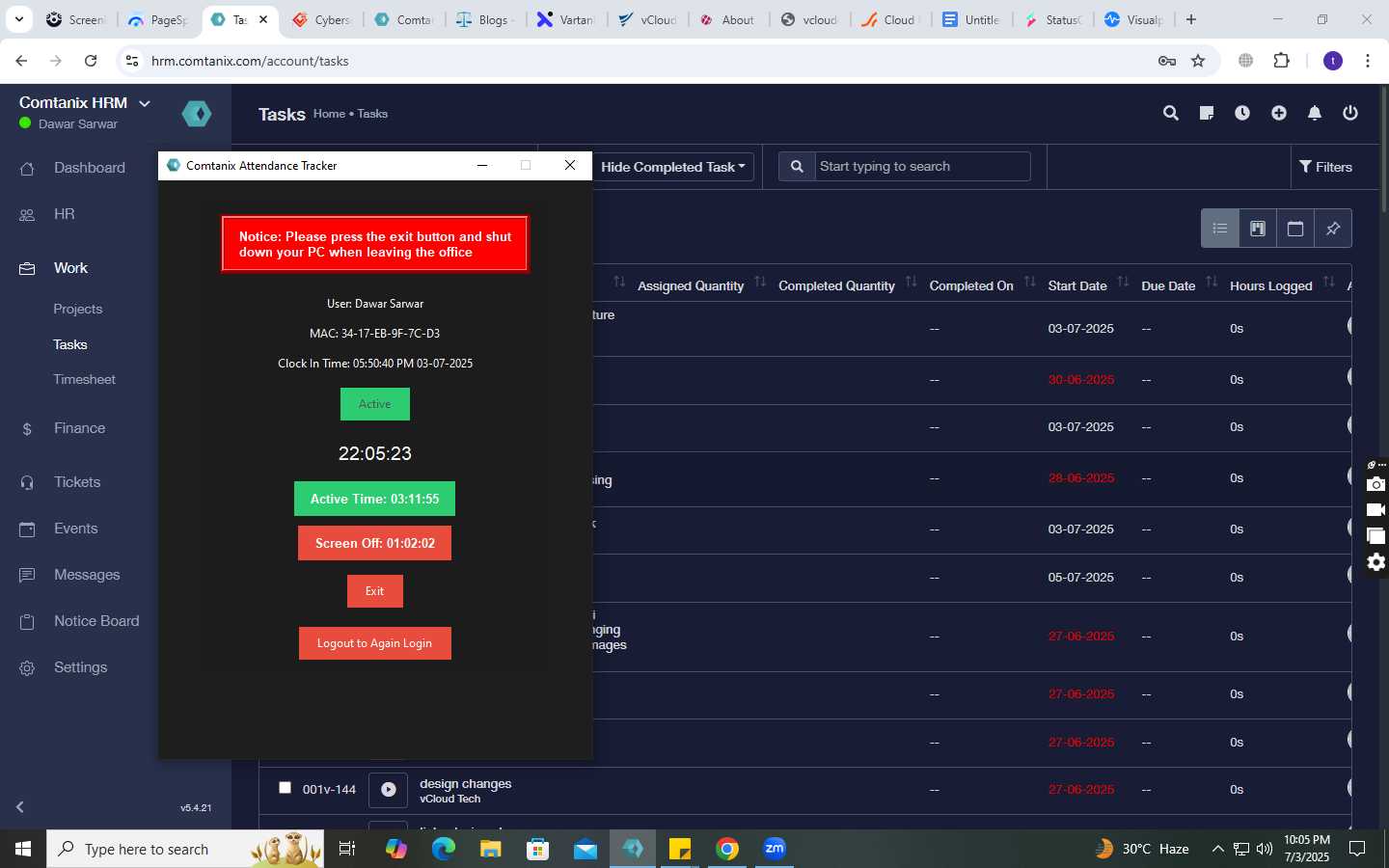This screenshot has height=868, width=1389.
Task: Sort by Hours Logged column arrows
Action: pos(1328,282)
